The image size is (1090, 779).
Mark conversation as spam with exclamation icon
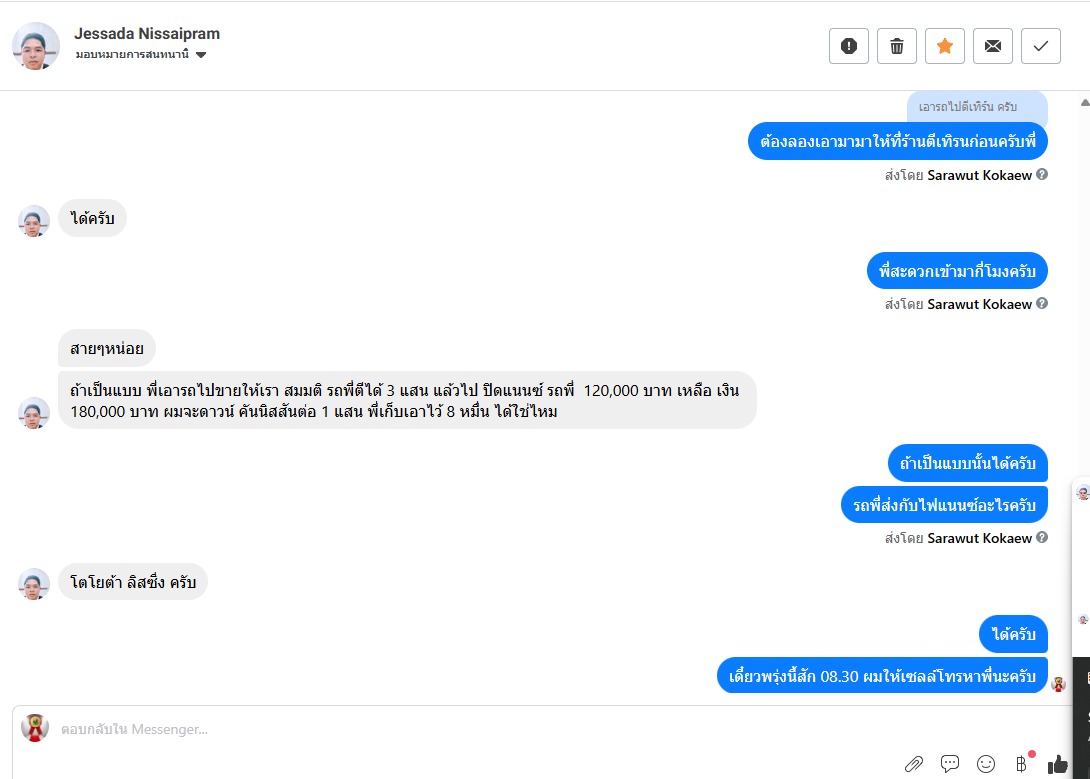point(849,46)
